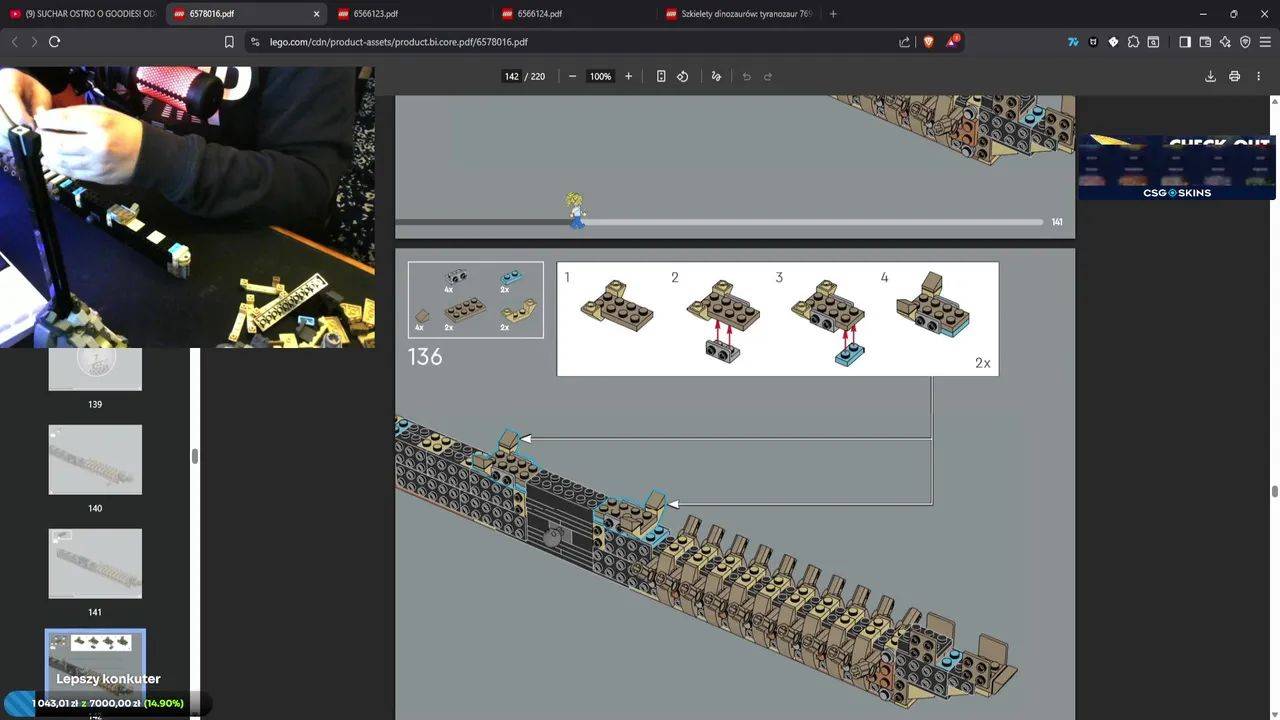This screenshot has width=1280, height=720.
Task: Open the Brave VPN shield icon
Action: (x=1245, y=42)
